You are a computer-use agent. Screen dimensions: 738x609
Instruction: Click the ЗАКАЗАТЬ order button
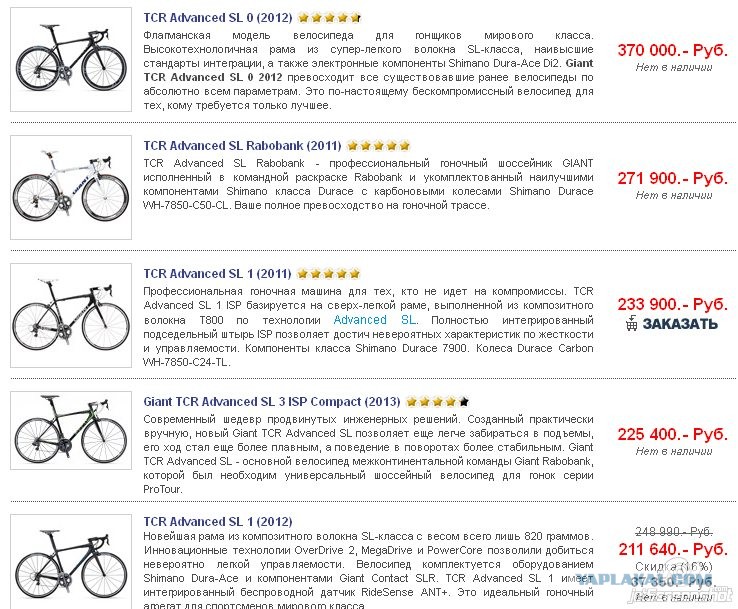tap(672, 323)
